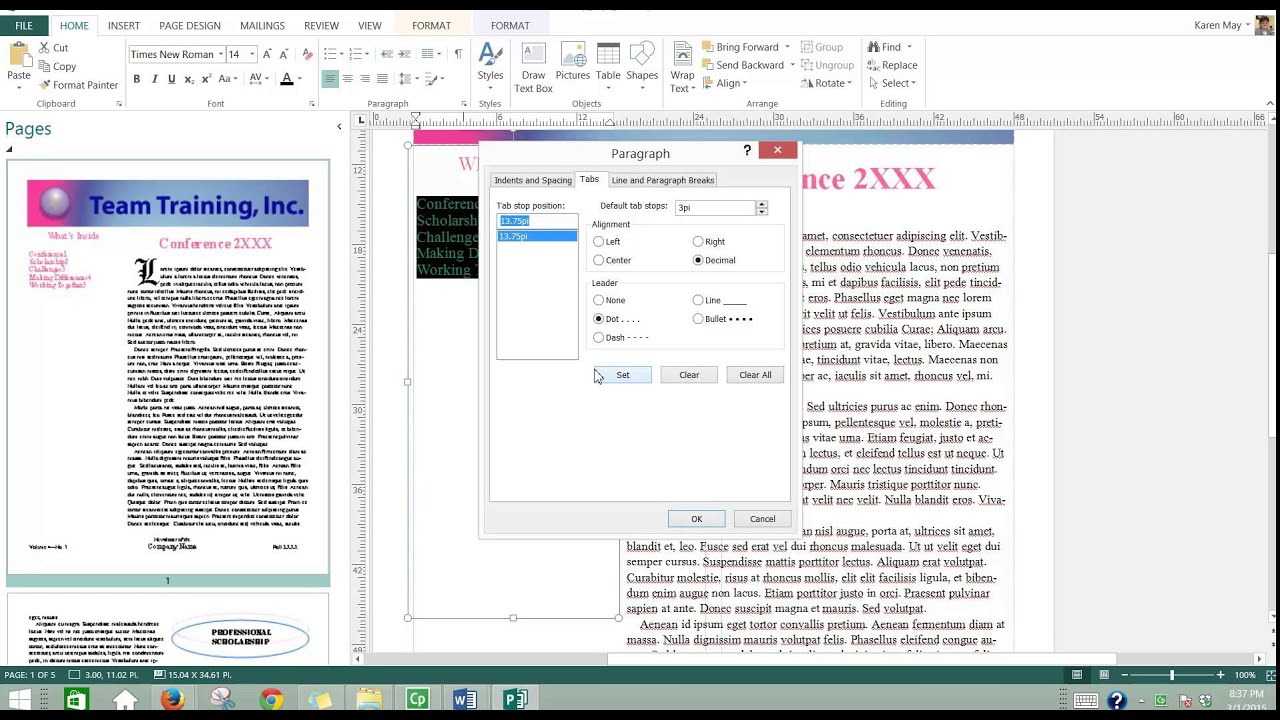Toggle Bold formatting

[136, 79]
